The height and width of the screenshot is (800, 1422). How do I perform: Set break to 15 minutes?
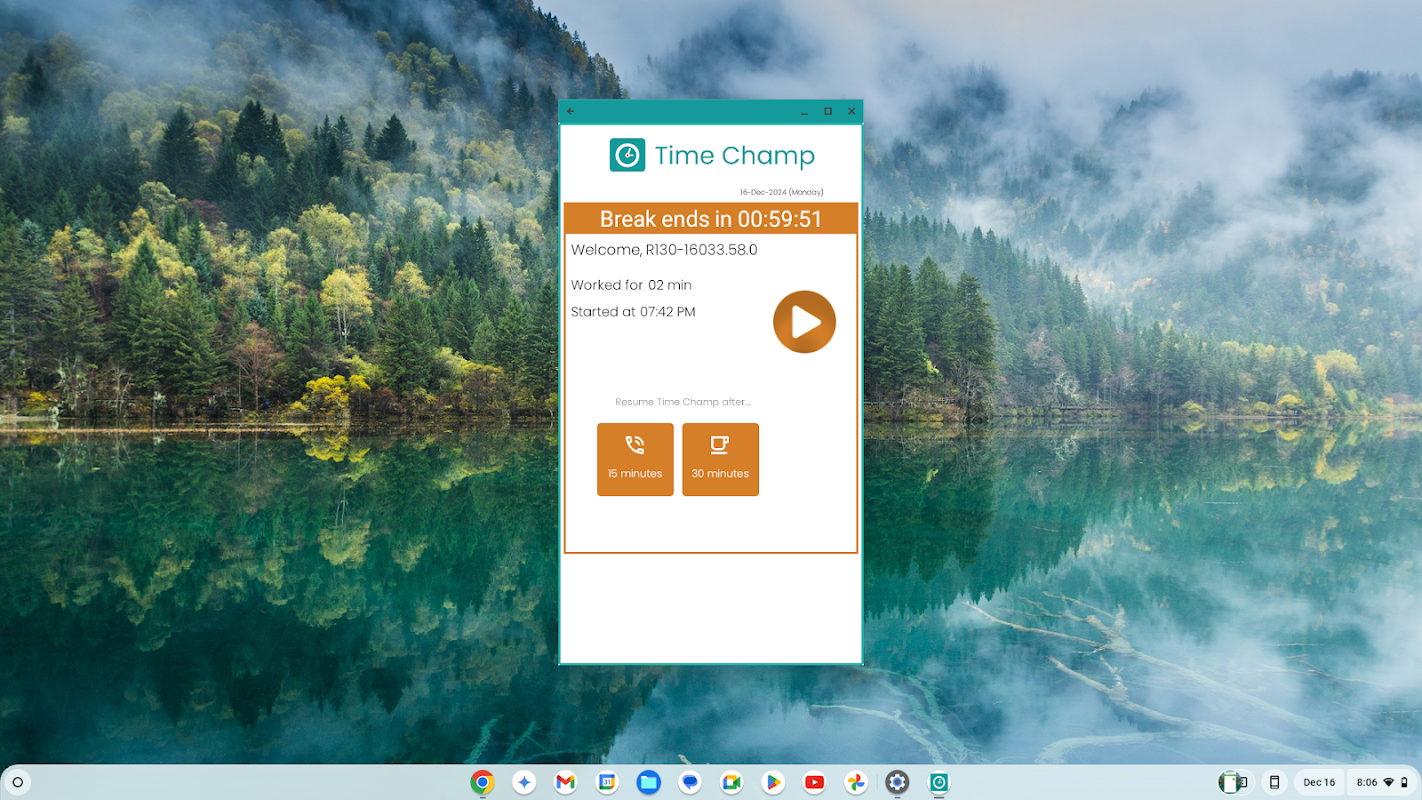[x=635, y=459]
